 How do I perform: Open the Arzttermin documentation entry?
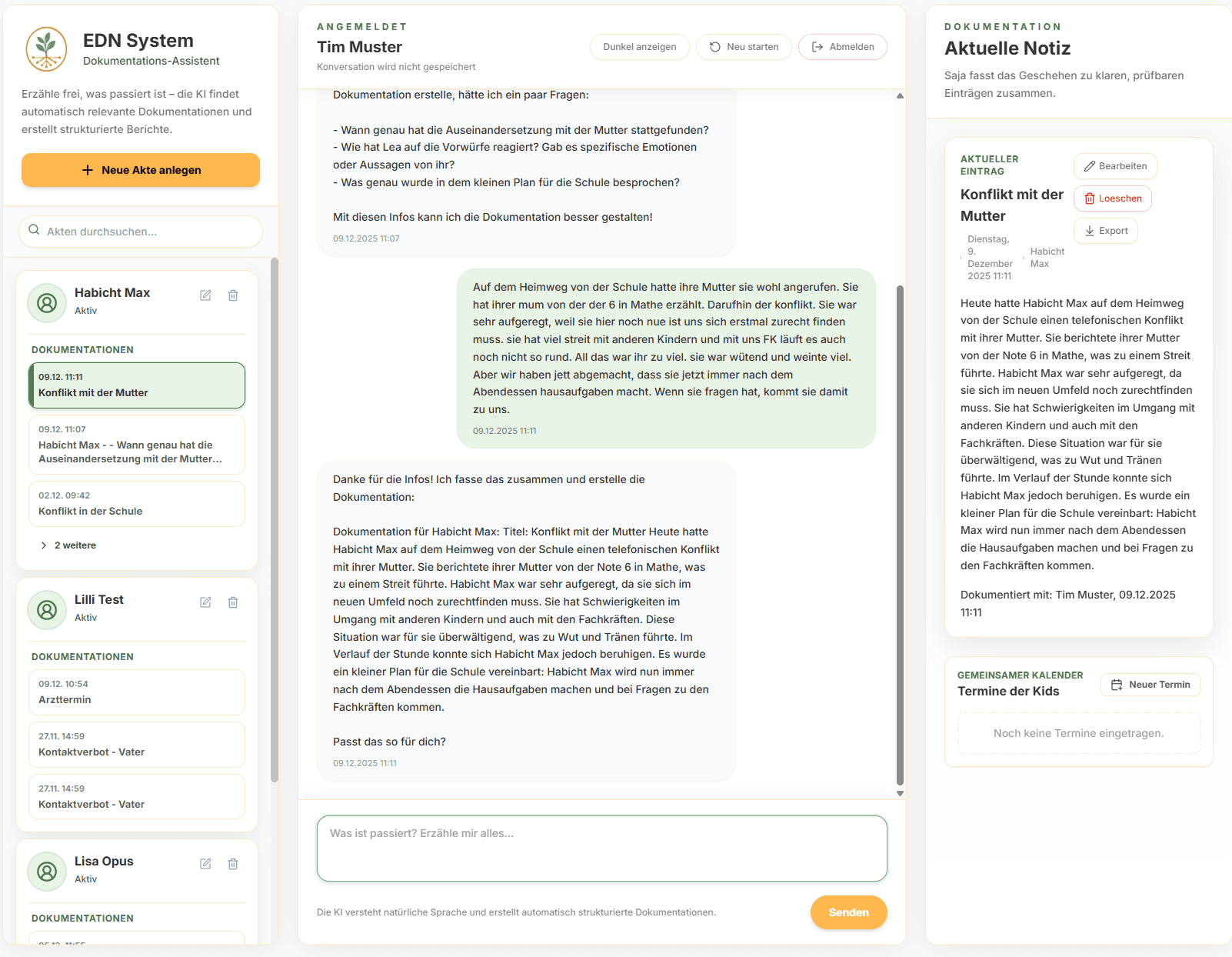pyautogui.click(x=137, y=692)
